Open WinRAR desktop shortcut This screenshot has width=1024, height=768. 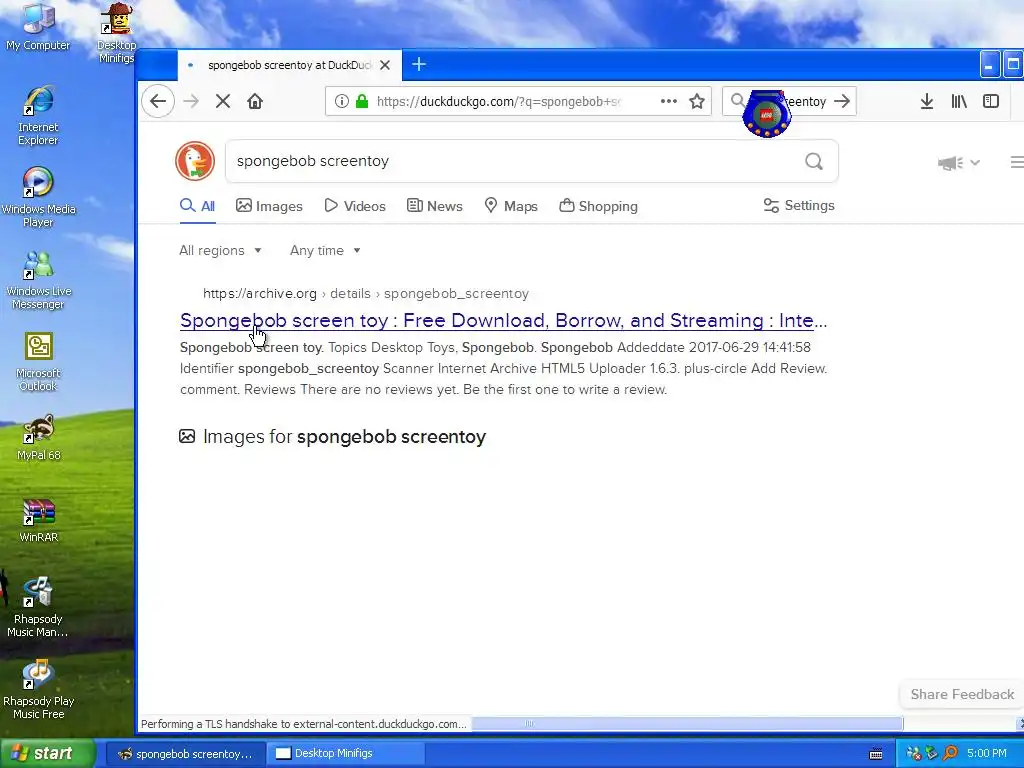click(x=38, y=520)
